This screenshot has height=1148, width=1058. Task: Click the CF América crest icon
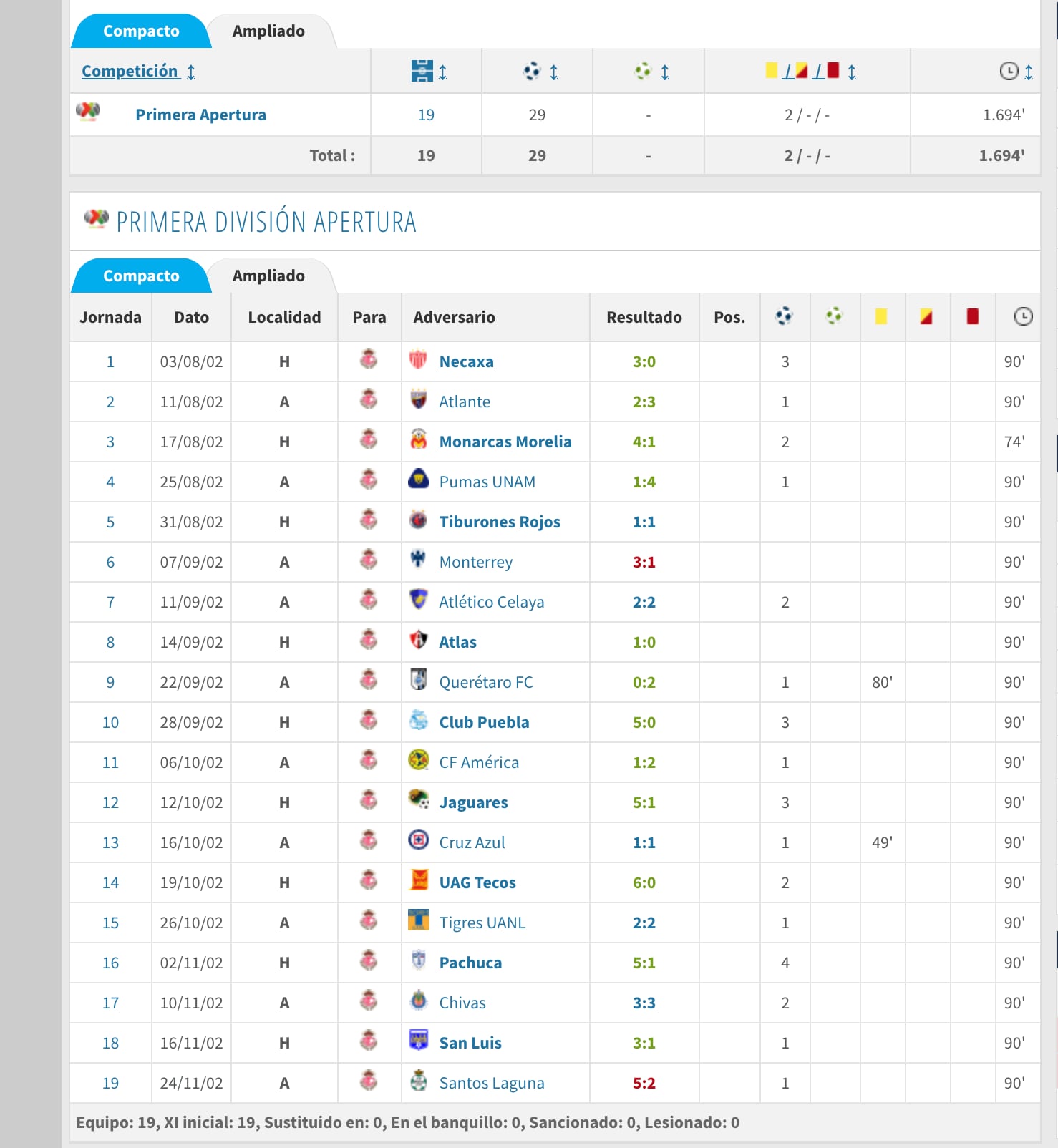[418, 760]
